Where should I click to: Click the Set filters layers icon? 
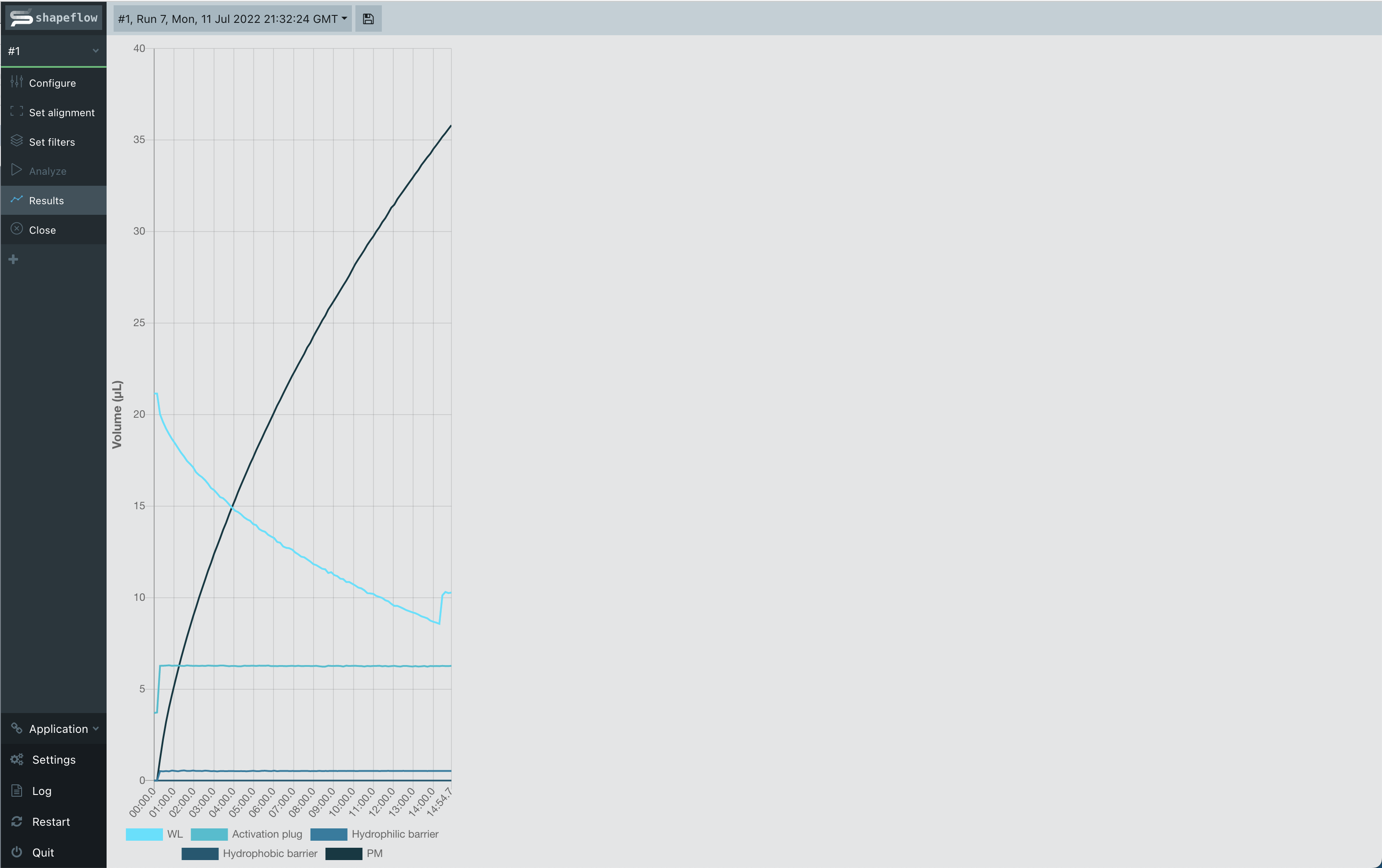17,141
